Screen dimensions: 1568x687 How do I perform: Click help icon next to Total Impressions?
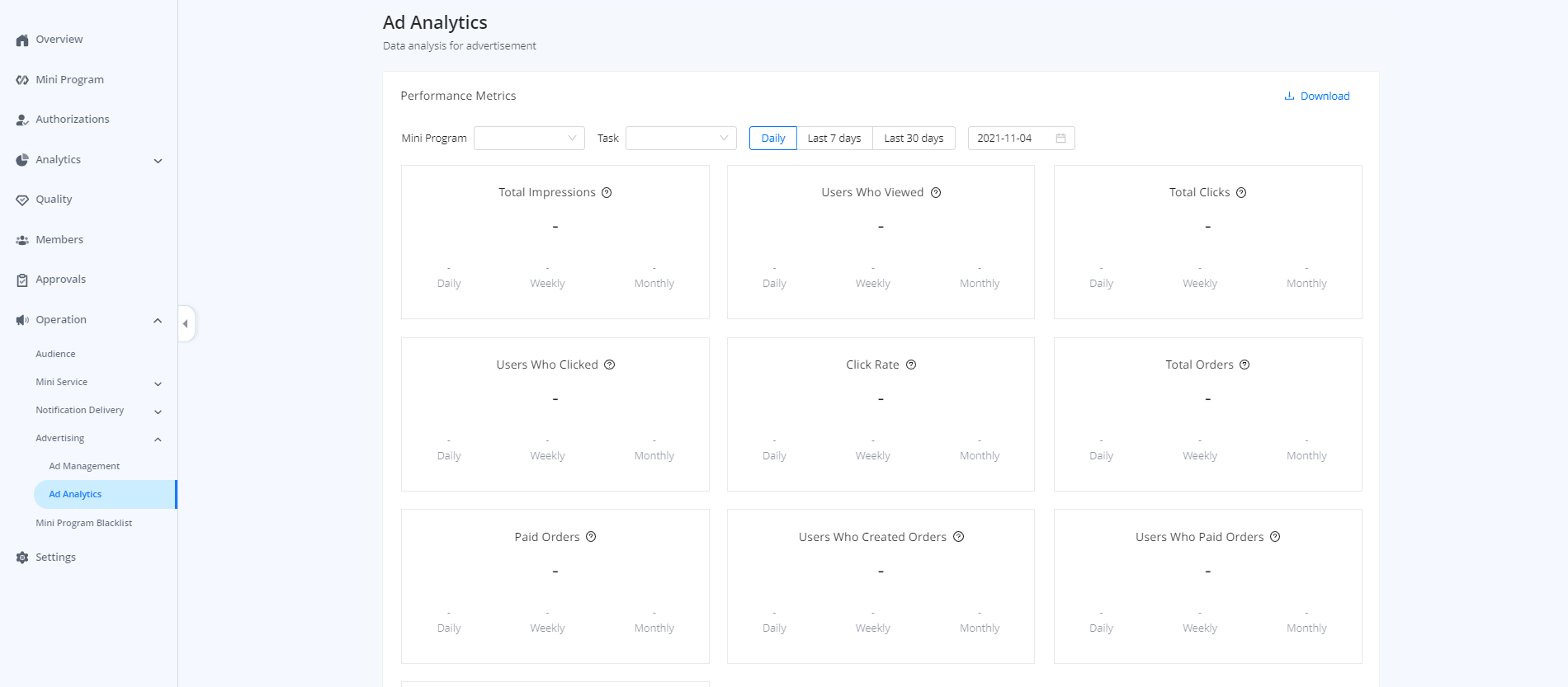point(607,193)
